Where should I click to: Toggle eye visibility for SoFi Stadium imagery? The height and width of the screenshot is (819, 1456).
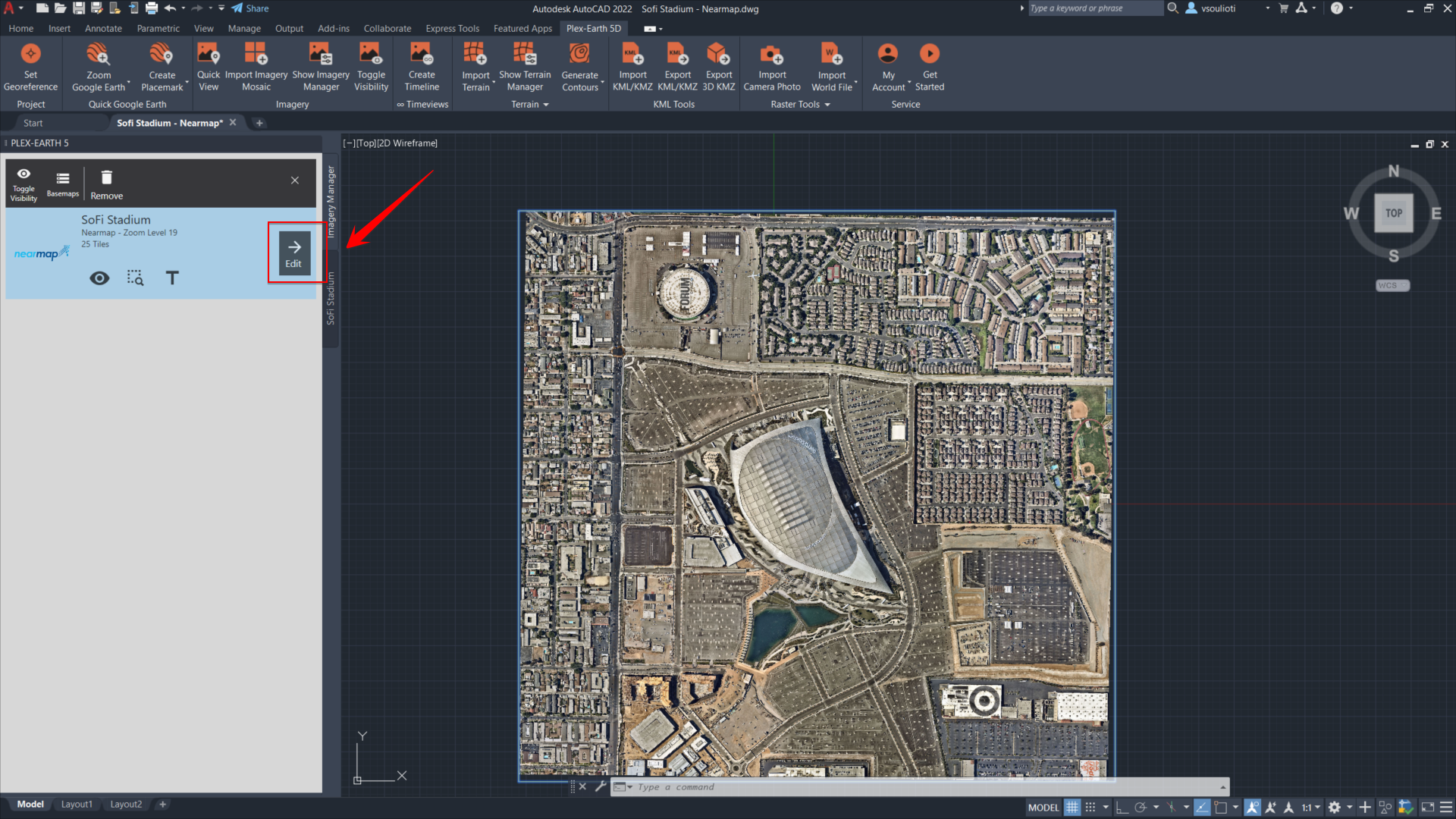coord(99,278)
